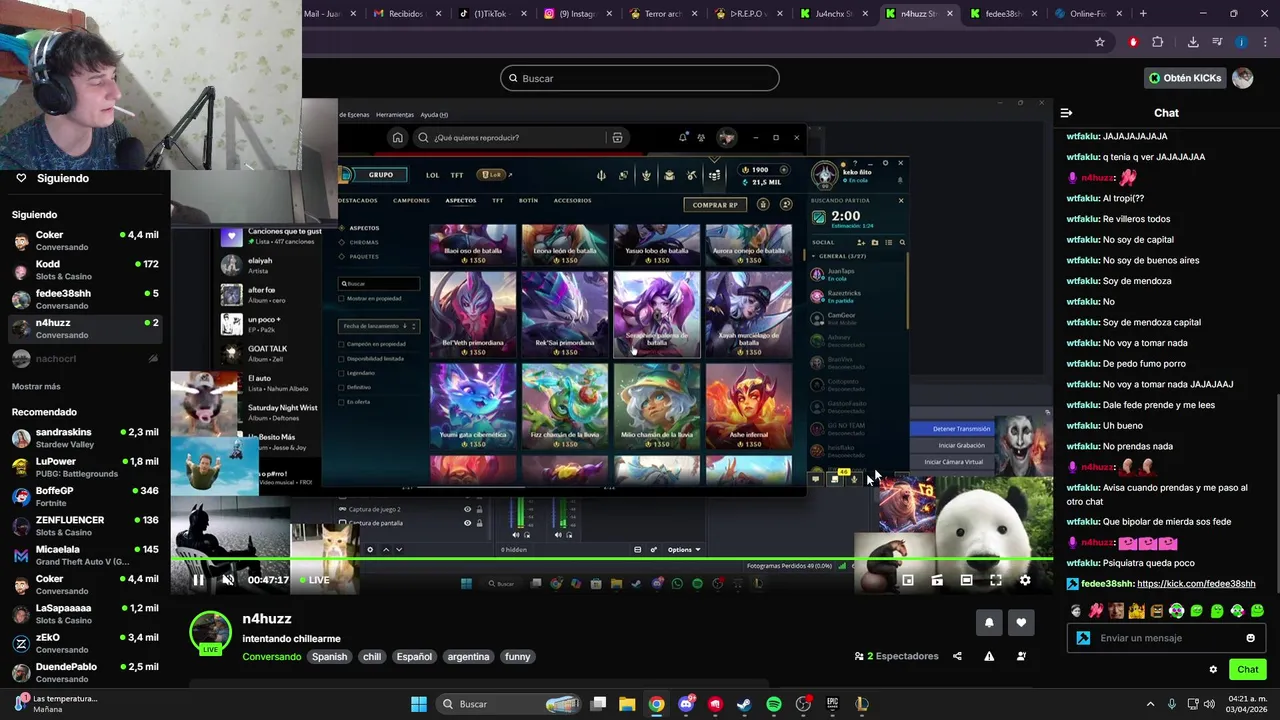Open chat settings gear
Viewport: 1280px width, 720px height.
1213,670
